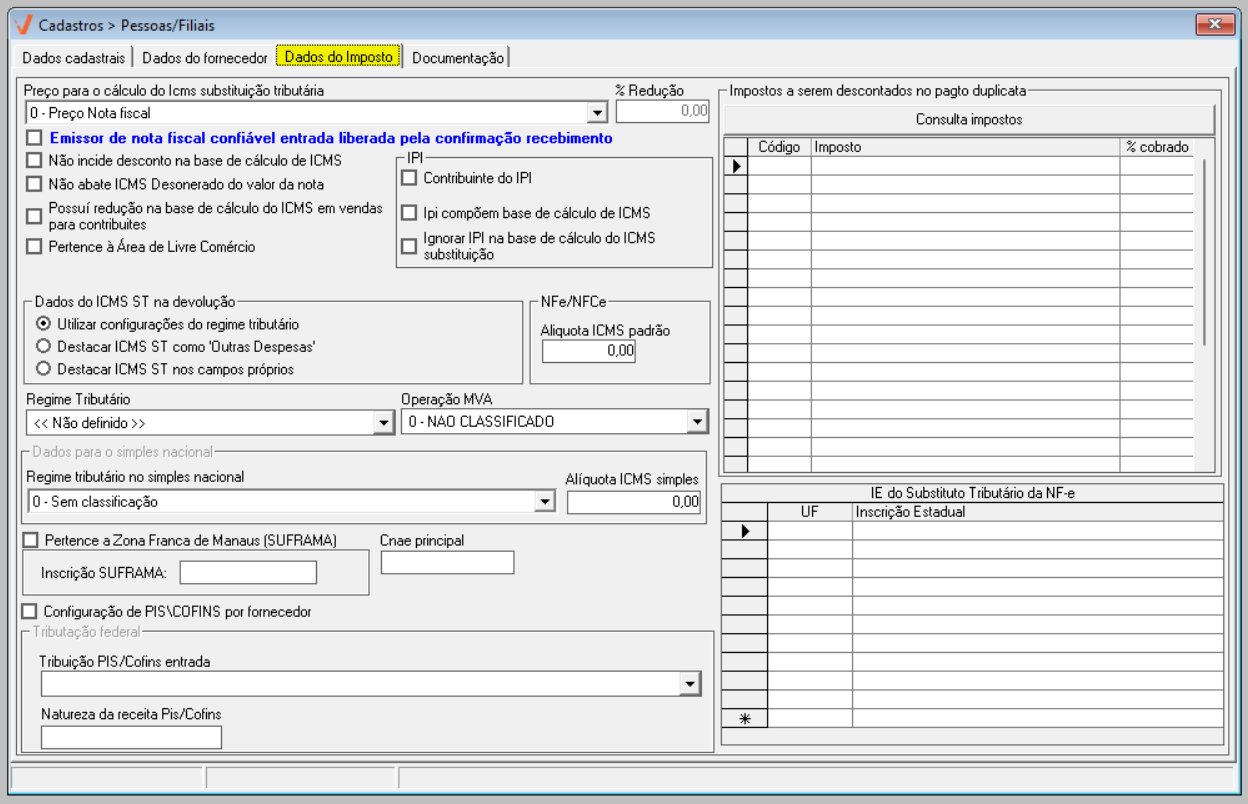Viewport: 1248px width, 804px height.
Task: Close the Pessoas/Filiais window
Action: pos(1214,24)
